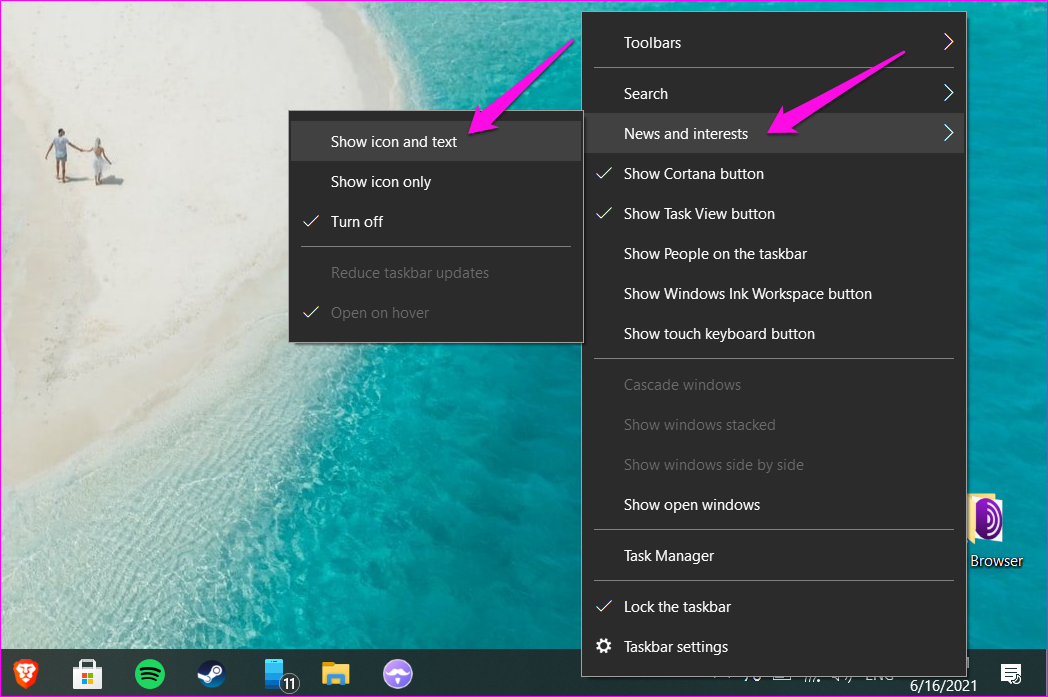Select Show icon and text
Viewport: 1048px width, 697px height.
[392, 141]
